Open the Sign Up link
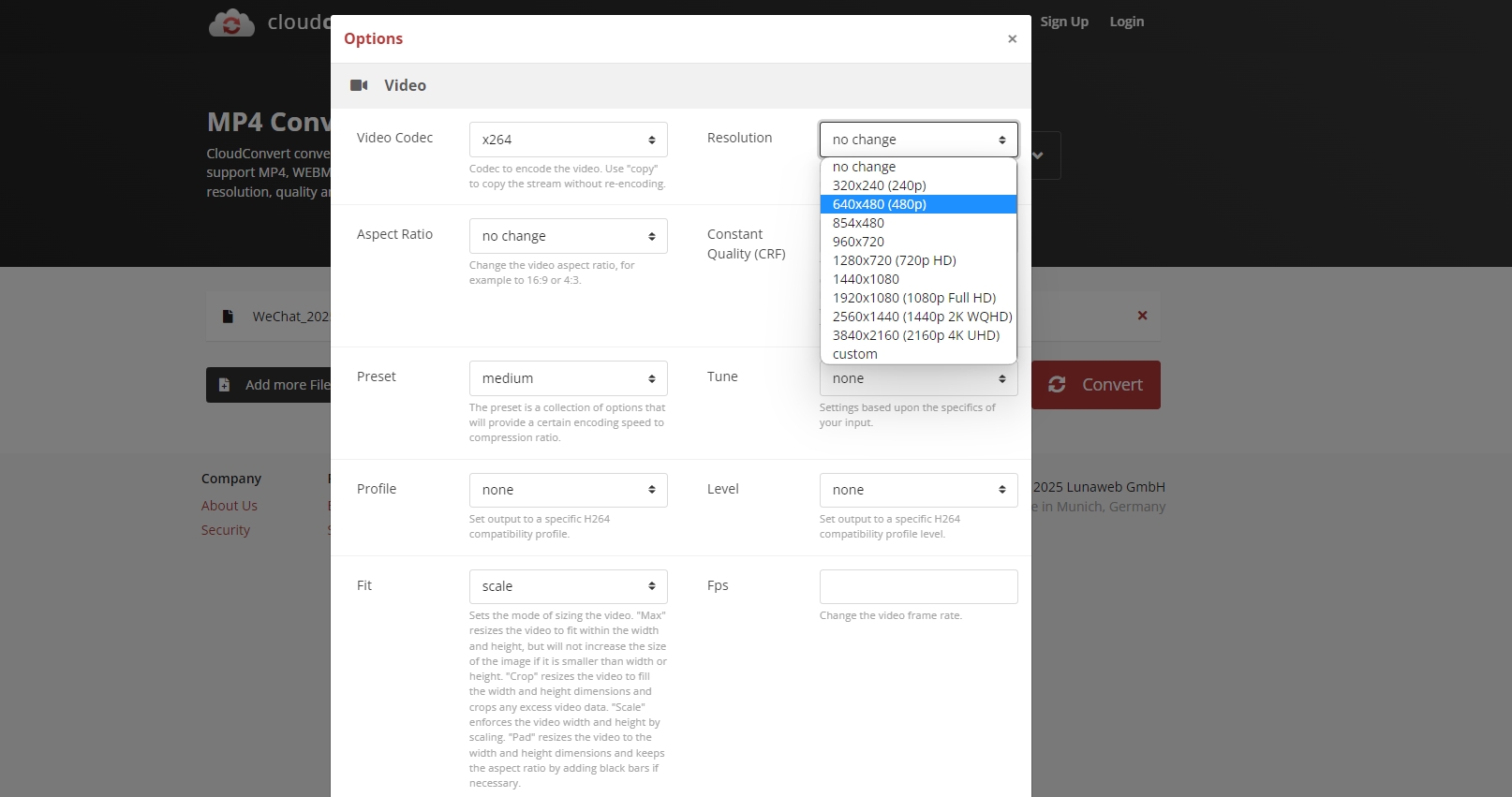Image resolution: width=1512 pixels, height=797 pixels. [1064, 22]
